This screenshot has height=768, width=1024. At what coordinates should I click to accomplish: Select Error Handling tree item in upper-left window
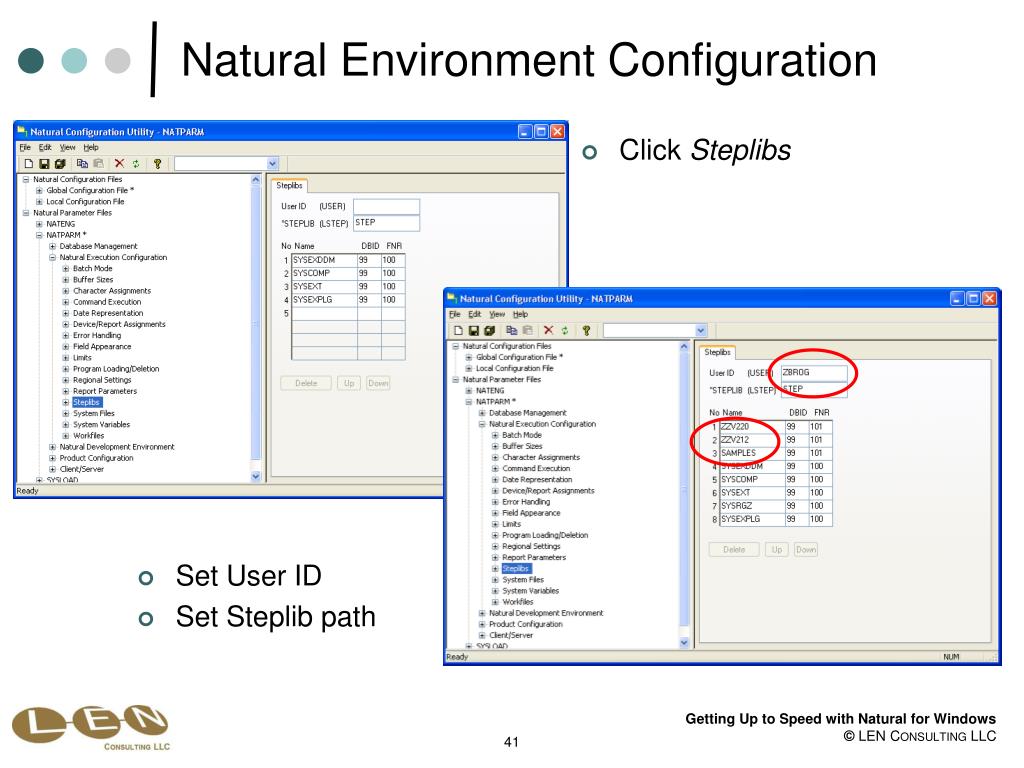(x=97, y=336)
